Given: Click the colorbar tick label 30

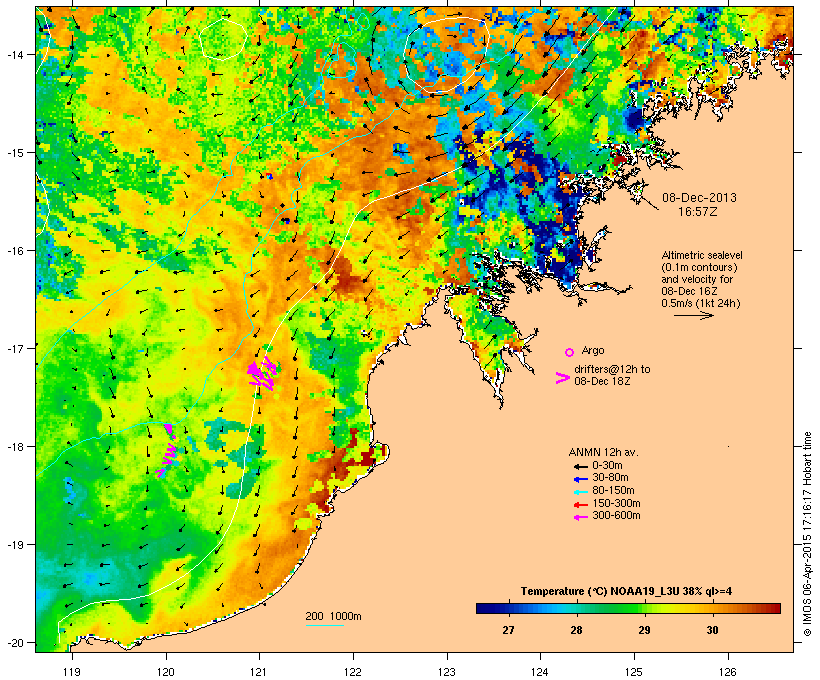Looking at the screenshot, I should point(713,630).
